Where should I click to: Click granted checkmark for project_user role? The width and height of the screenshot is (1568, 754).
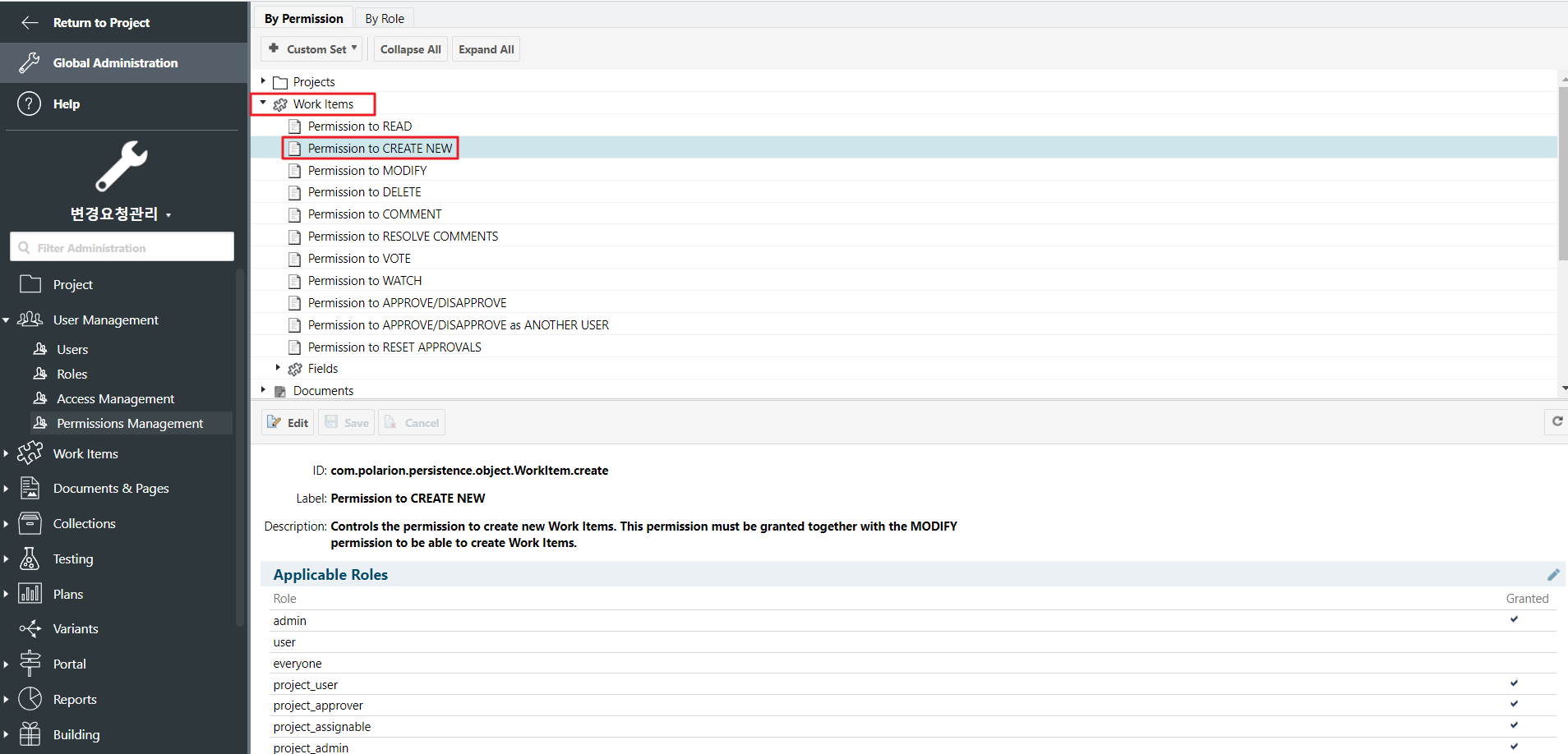click(x=1514, y=683)
